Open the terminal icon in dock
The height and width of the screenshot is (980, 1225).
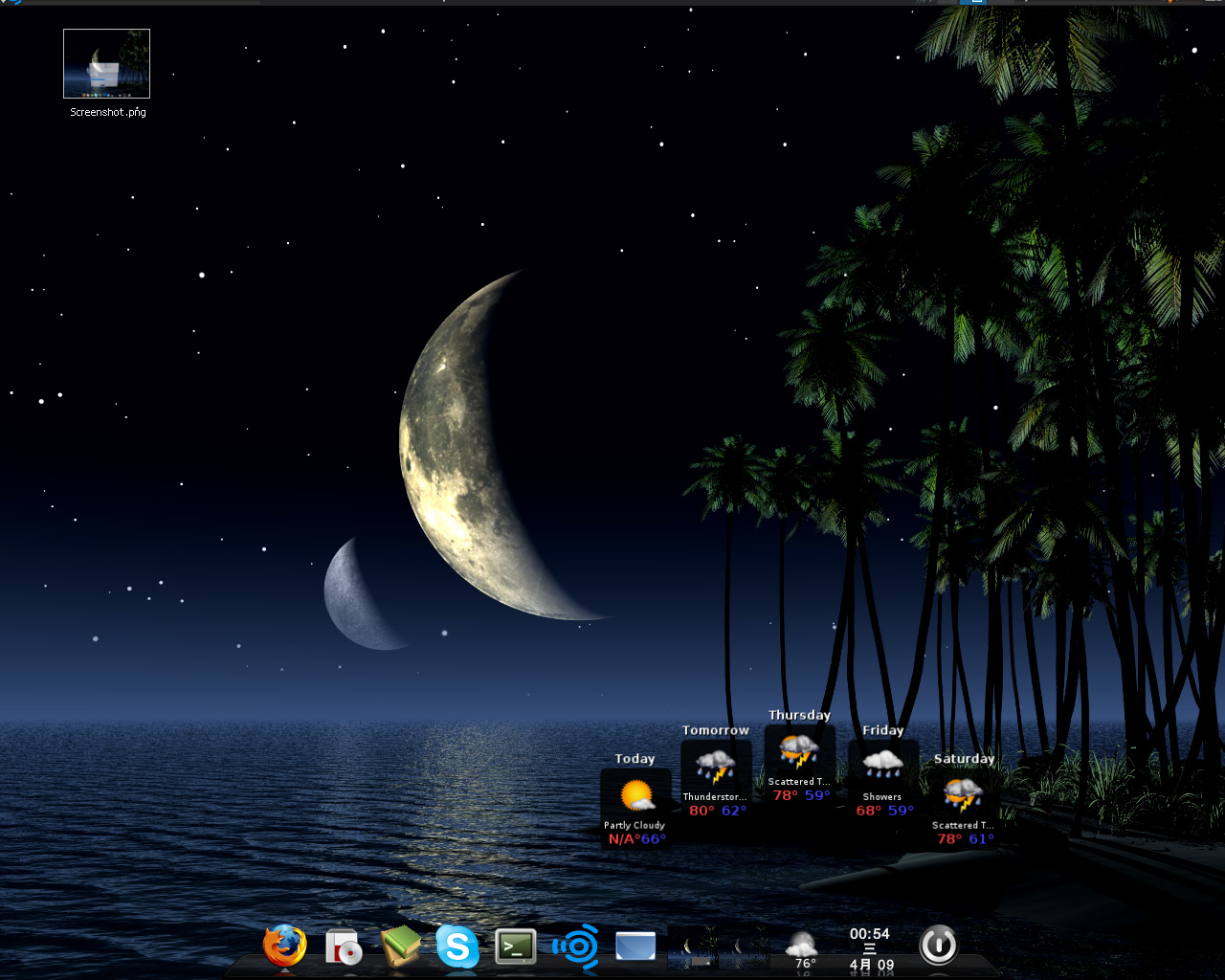pos(516,947)
